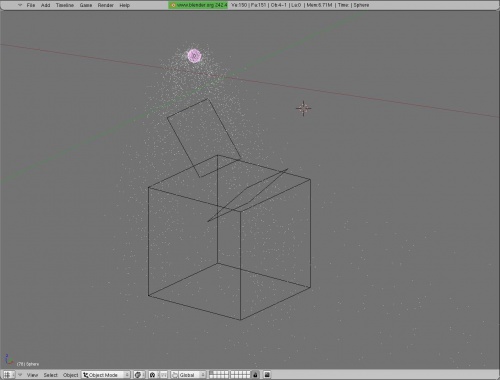Click the render this window icon
500x380 pixels.
[267, 375]
